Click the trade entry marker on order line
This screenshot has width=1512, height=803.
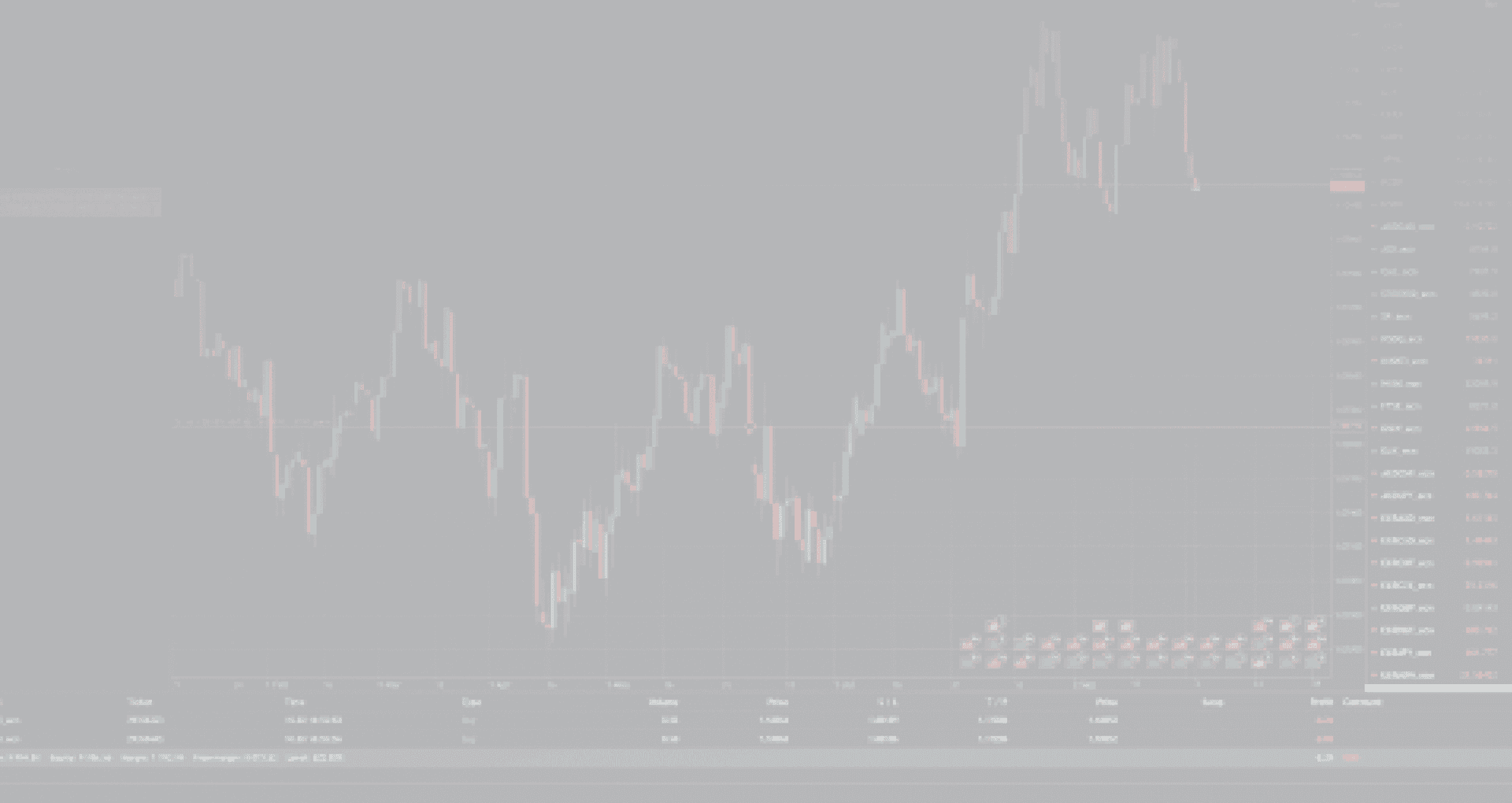[x=750, y=427]
